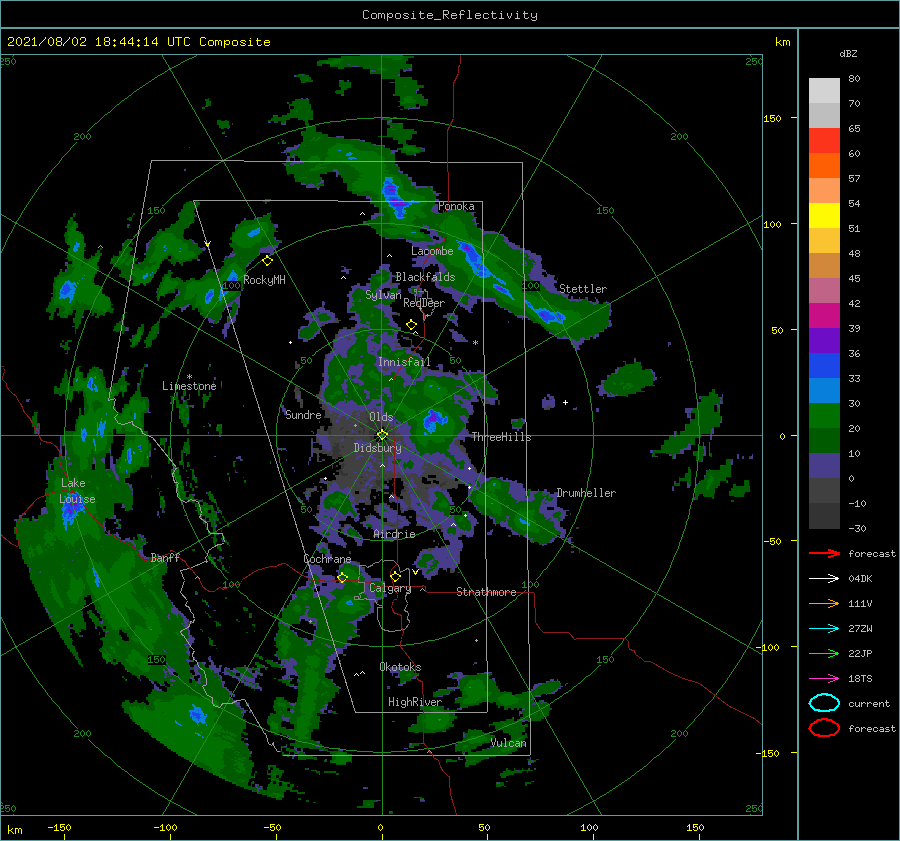This screenshot has width=900, height=841.
Task: Pick the magenta 39-42 dBZ swatch
Action: point(824,316)
